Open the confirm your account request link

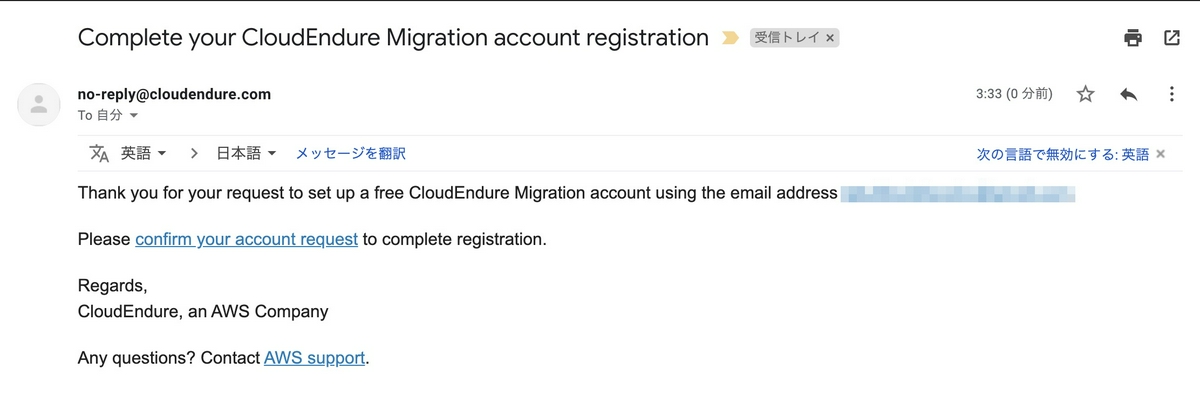(246, 239)
